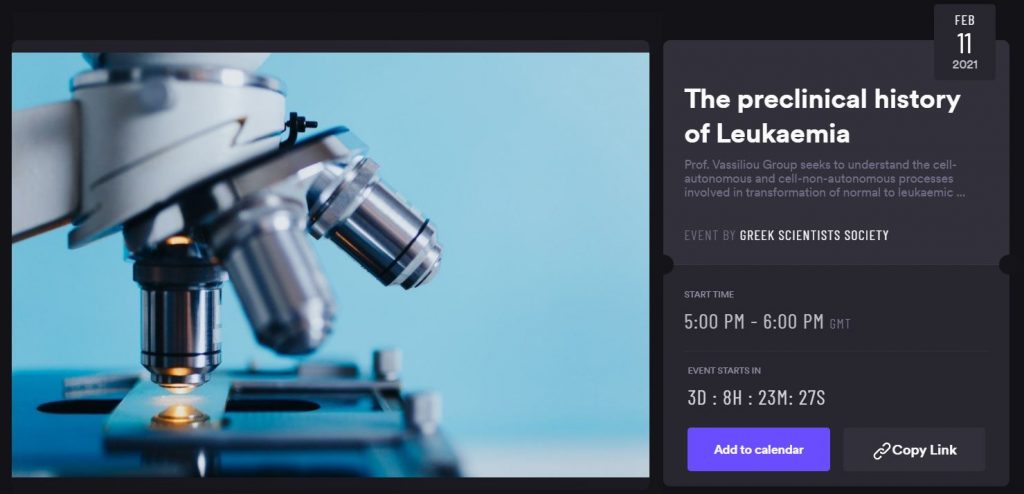Click the chain link icon beside Copy Link
This screenshot has width=1024, height=494.
pos(882,450)
